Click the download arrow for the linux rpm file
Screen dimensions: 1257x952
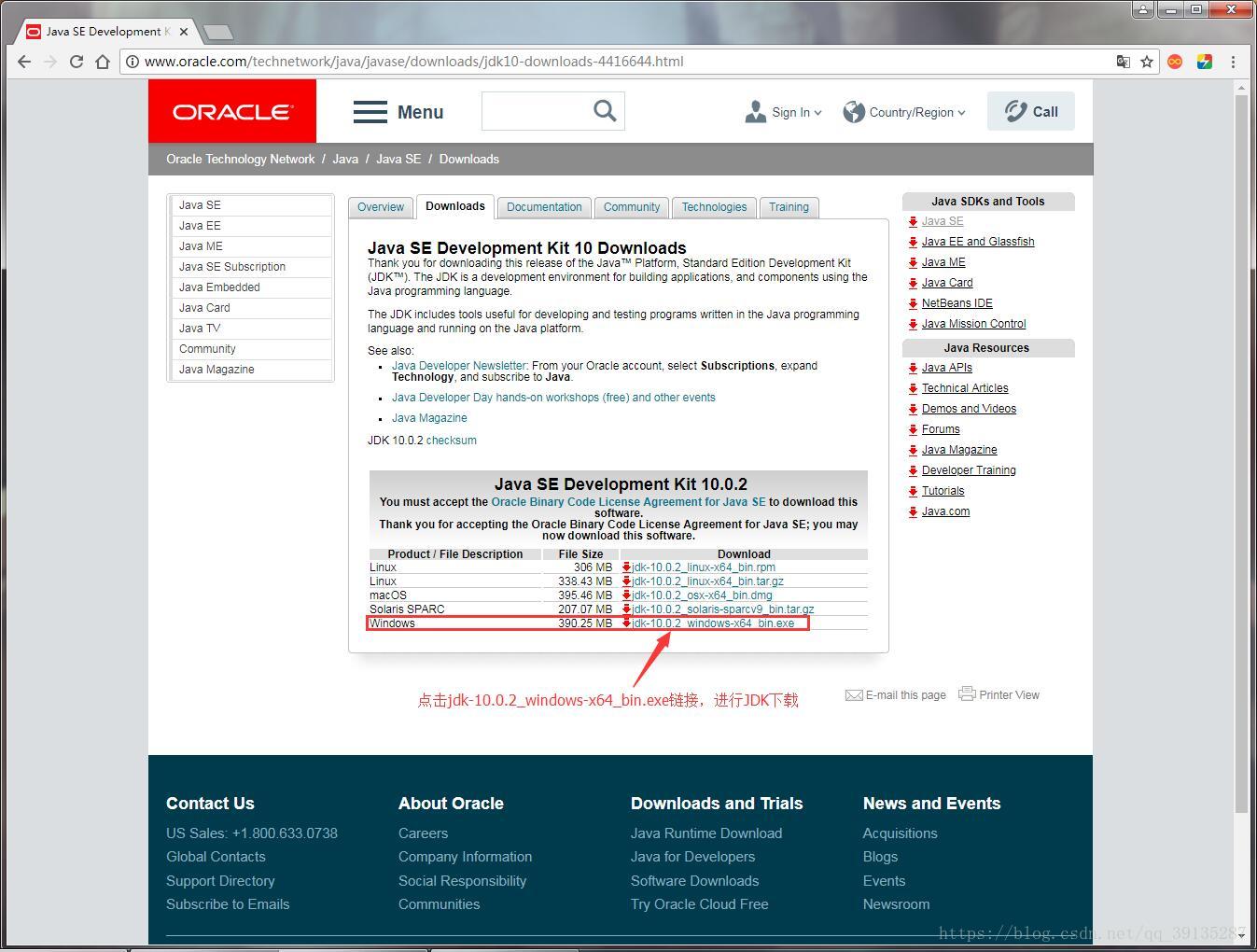(x=626, y=567)
